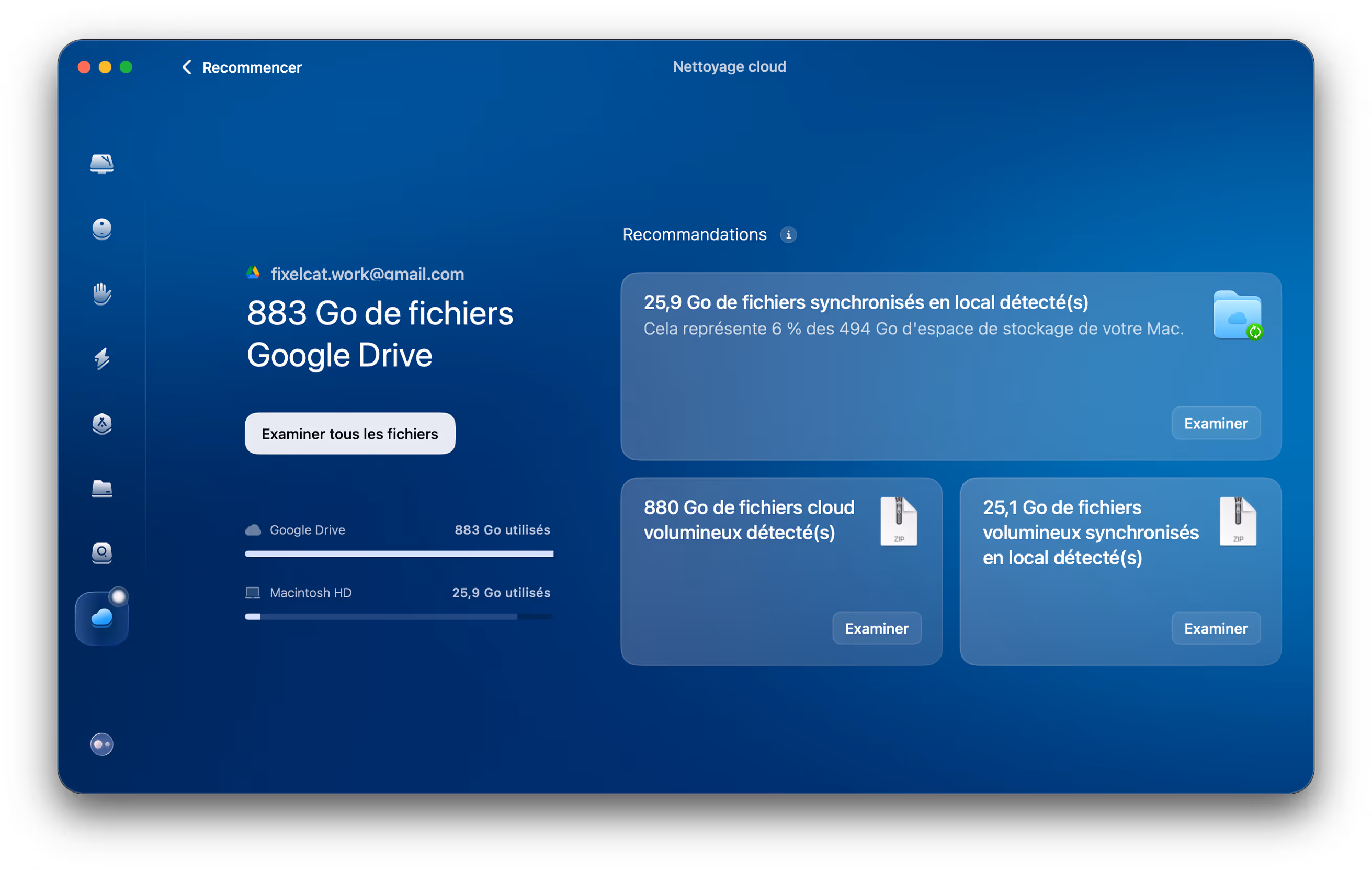Image resolution: width=1372 pixels, height=871 pixels.
Task: Click the Macintosh HD label
Action: [x=311, y=593]
